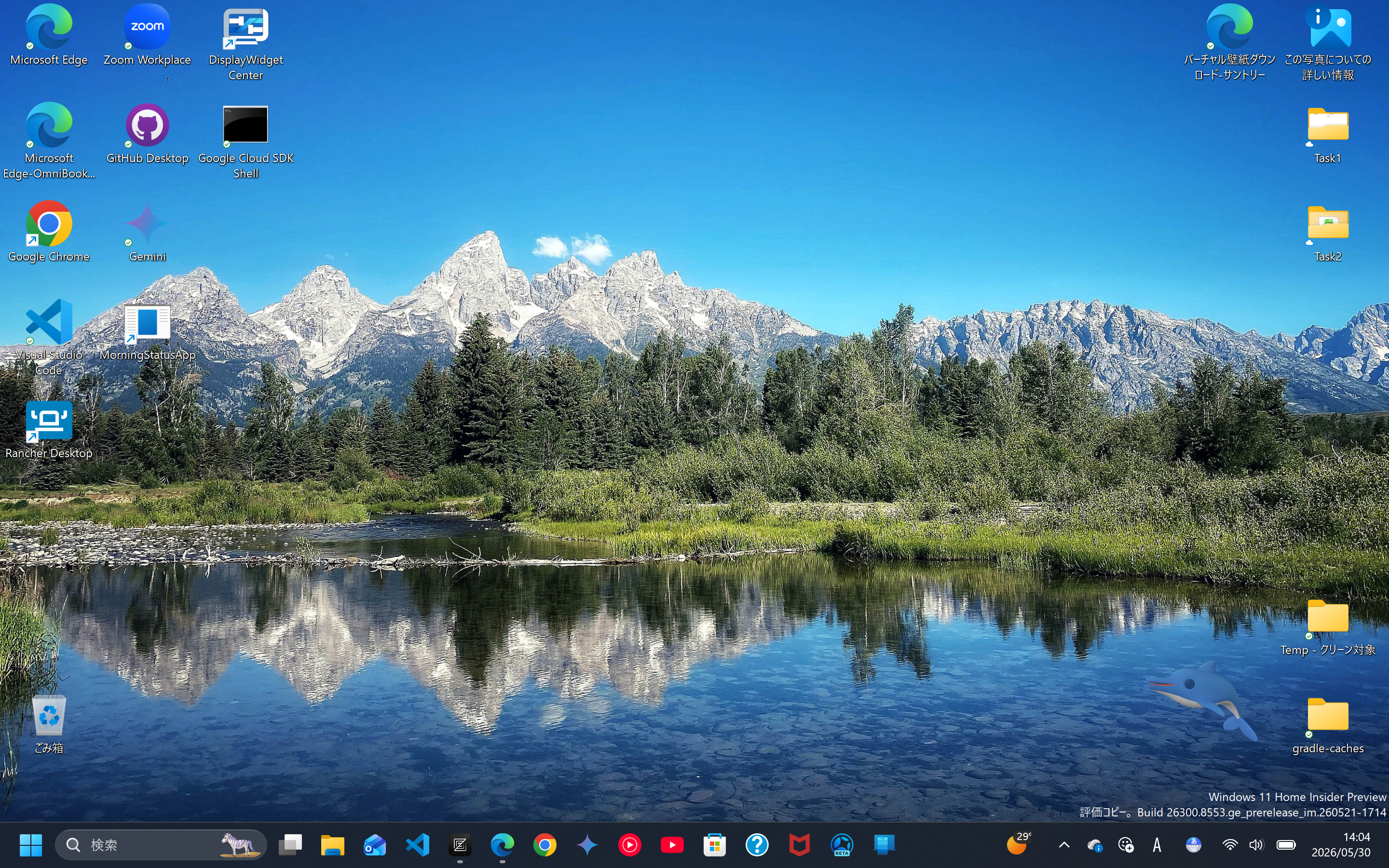Click the OneDrive cloud tray icon
Viewport: 1389px width, 868px height.
[x=1094, y=844]
